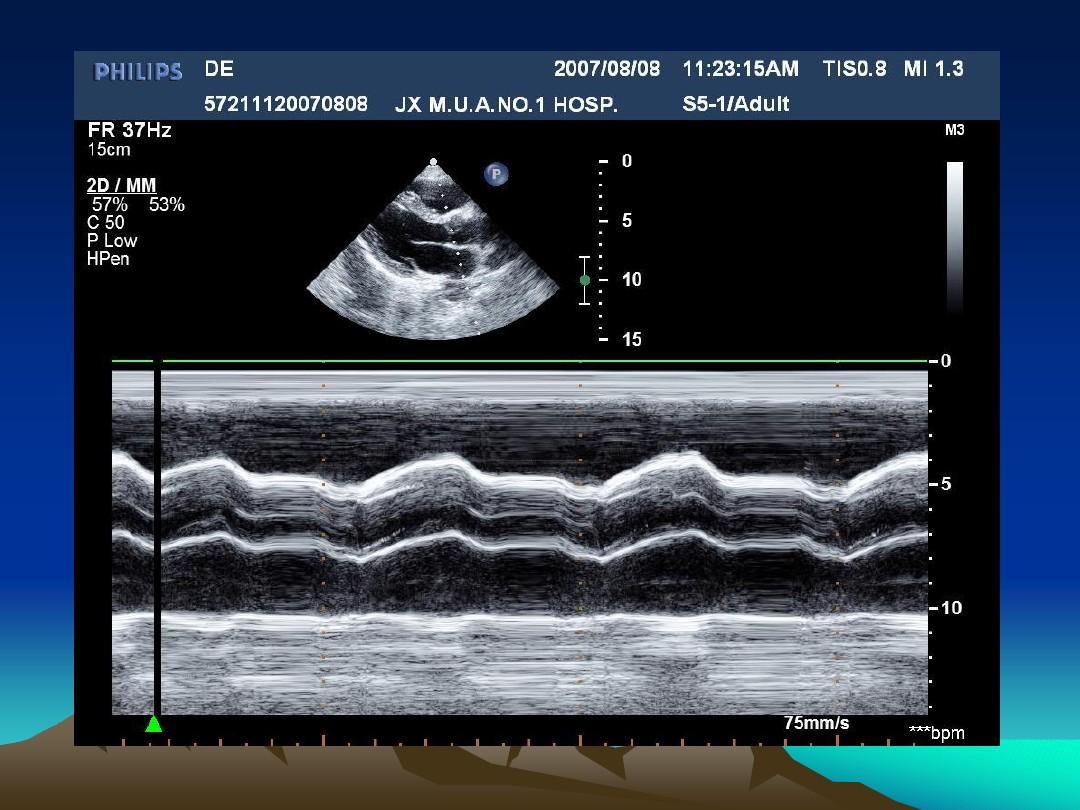This screenshot has height=810, width=1080.
Task: Click the 'C 50' compression value
Action: [x=106, y=222]
